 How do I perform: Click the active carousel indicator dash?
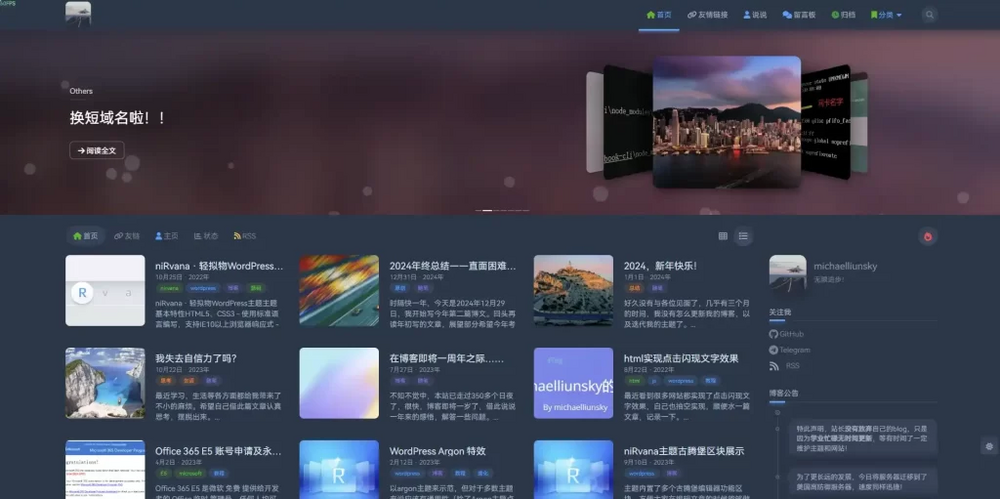(x=487, y=210)
